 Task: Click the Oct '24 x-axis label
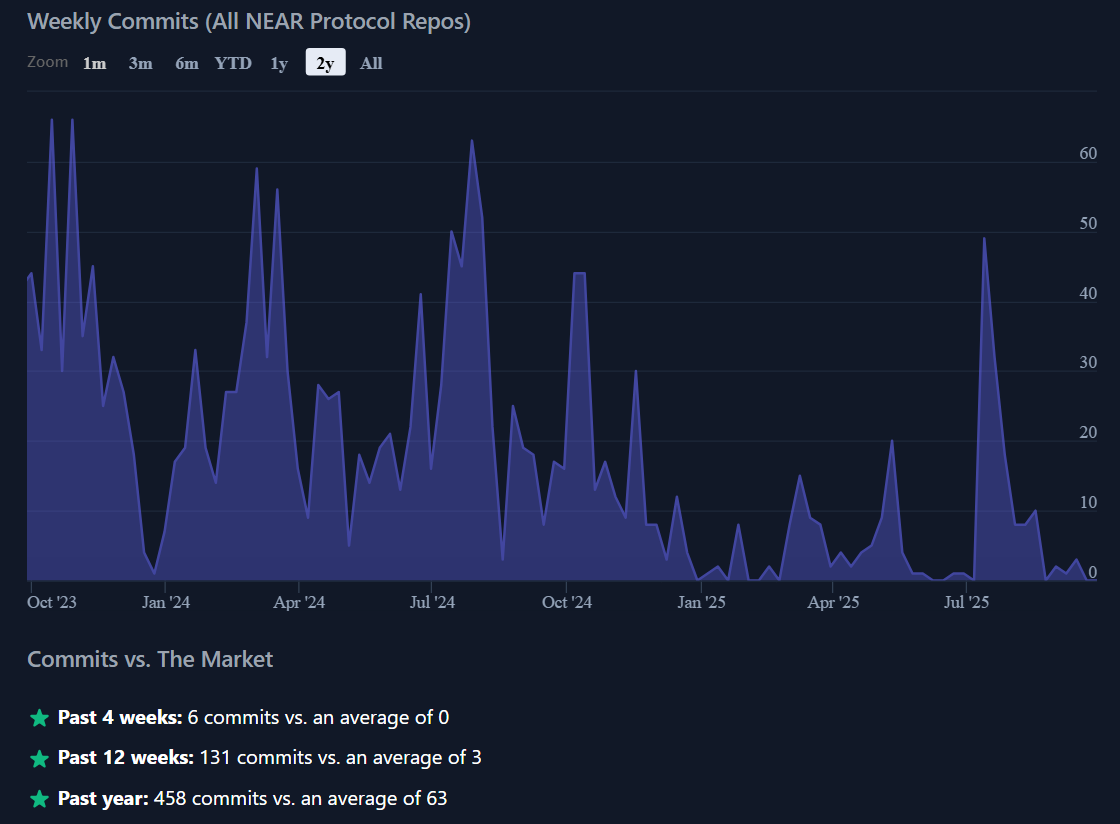pyautogui.click(x=566, y=602)
